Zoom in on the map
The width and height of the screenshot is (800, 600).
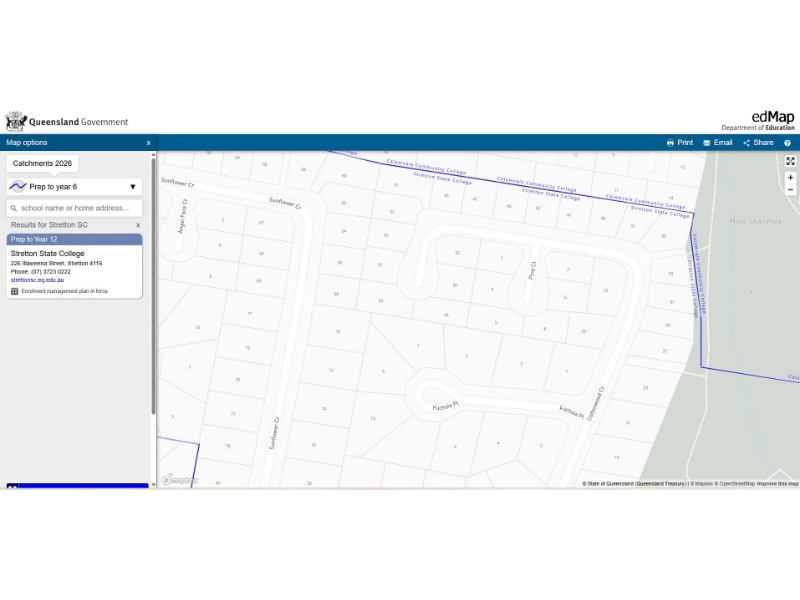tap(790, 177)
